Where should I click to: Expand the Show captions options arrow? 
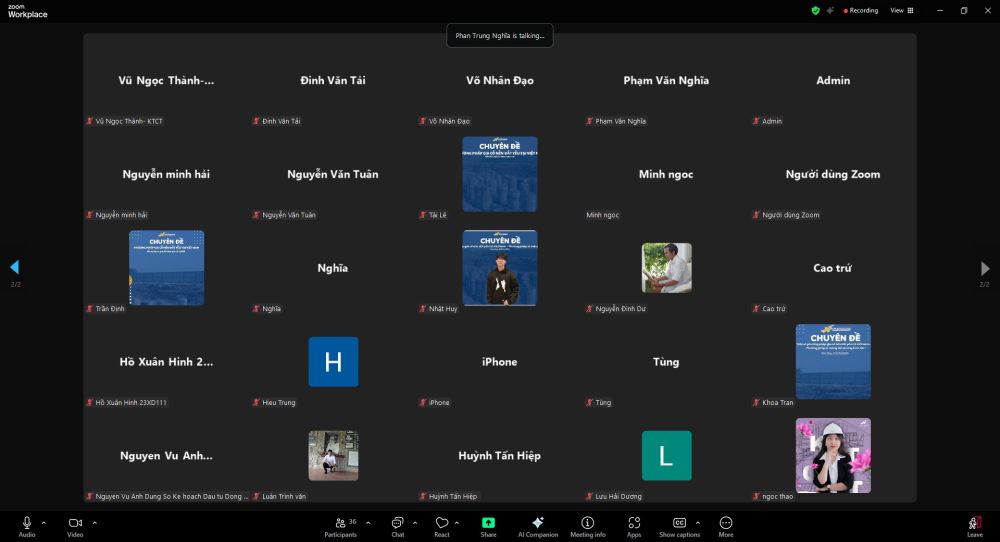tap(697, 522)
